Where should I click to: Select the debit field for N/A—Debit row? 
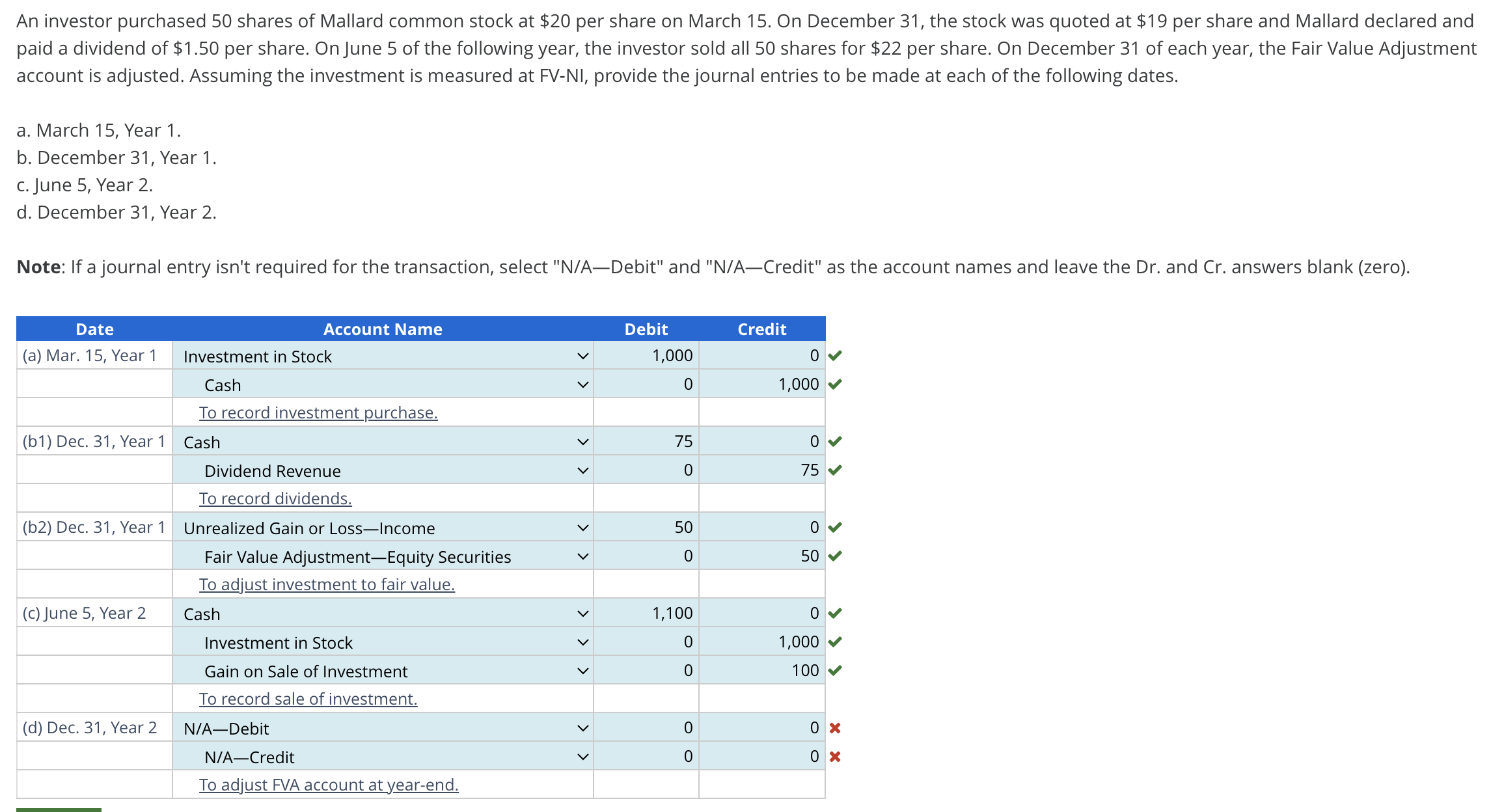(x=646, y=727)
